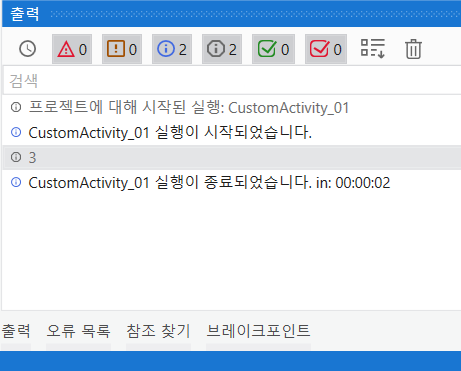Select the log row showing '3'
461x371 pixels.
[232, 157]
